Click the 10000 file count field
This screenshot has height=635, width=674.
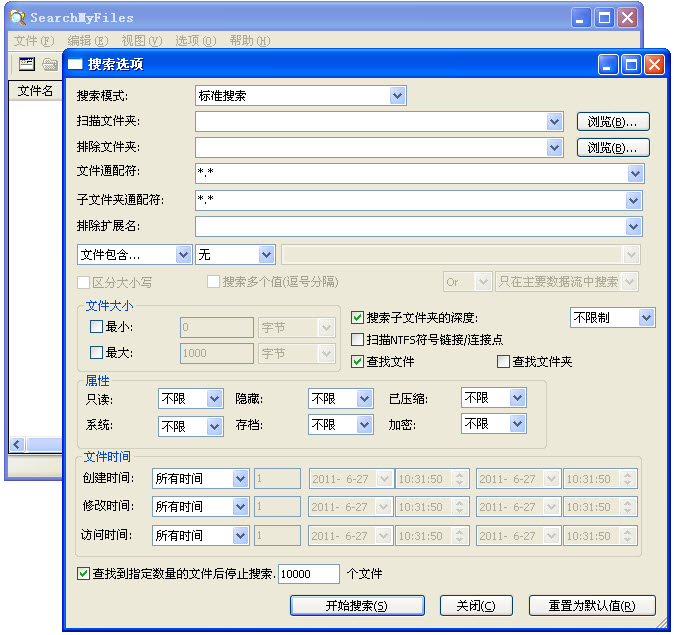(309, 574)
